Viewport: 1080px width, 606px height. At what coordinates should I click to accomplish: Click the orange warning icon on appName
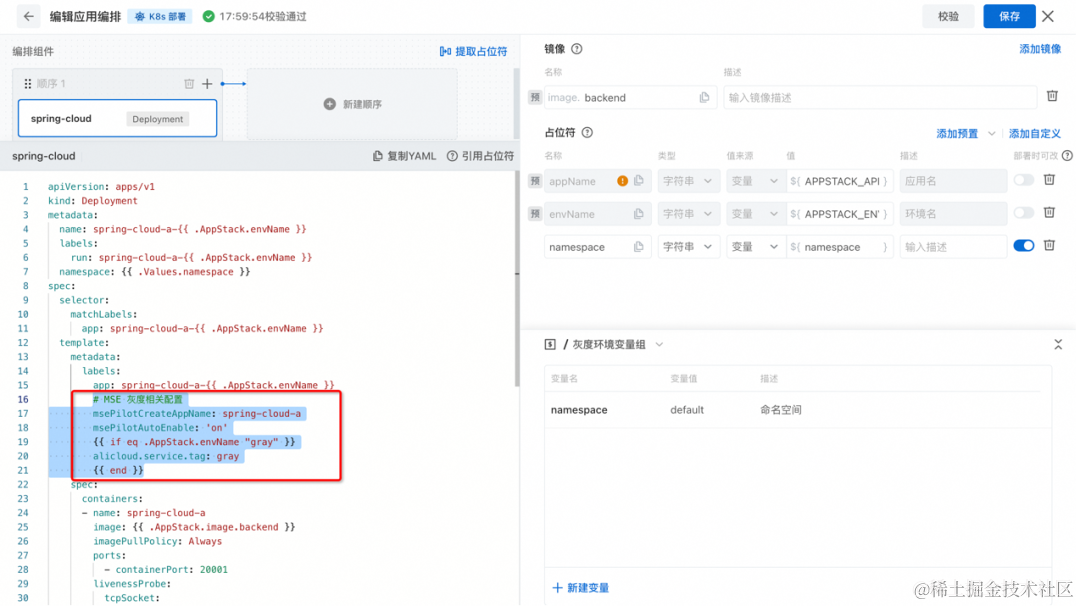click(624, 181)
